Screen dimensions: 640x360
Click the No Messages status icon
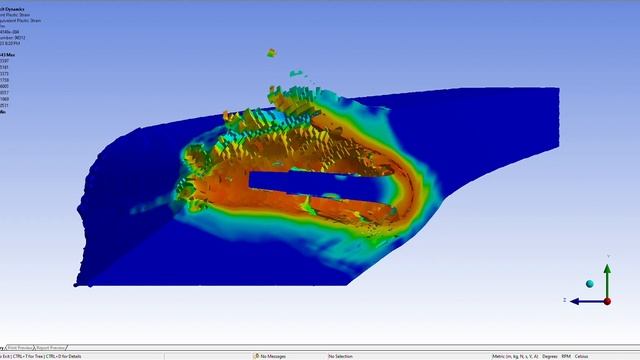[256, 356]
